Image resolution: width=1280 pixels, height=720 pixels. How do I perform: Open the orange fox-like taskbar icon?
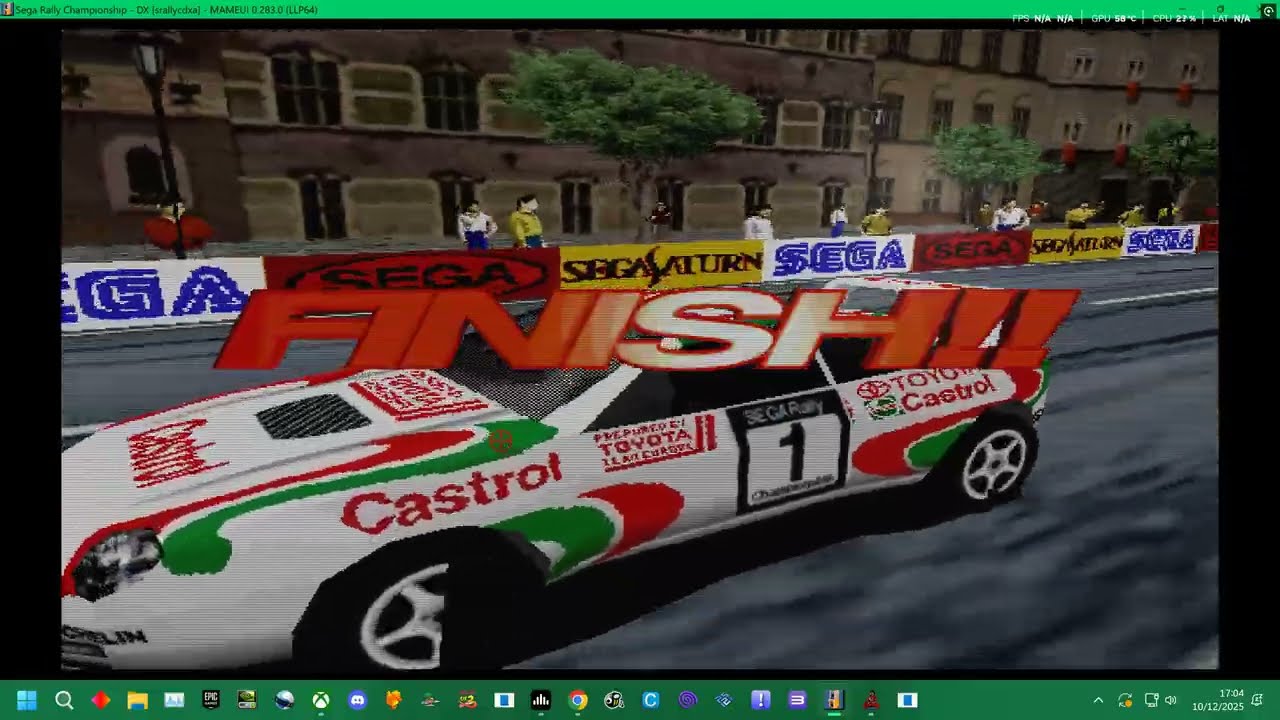point(394,700)
